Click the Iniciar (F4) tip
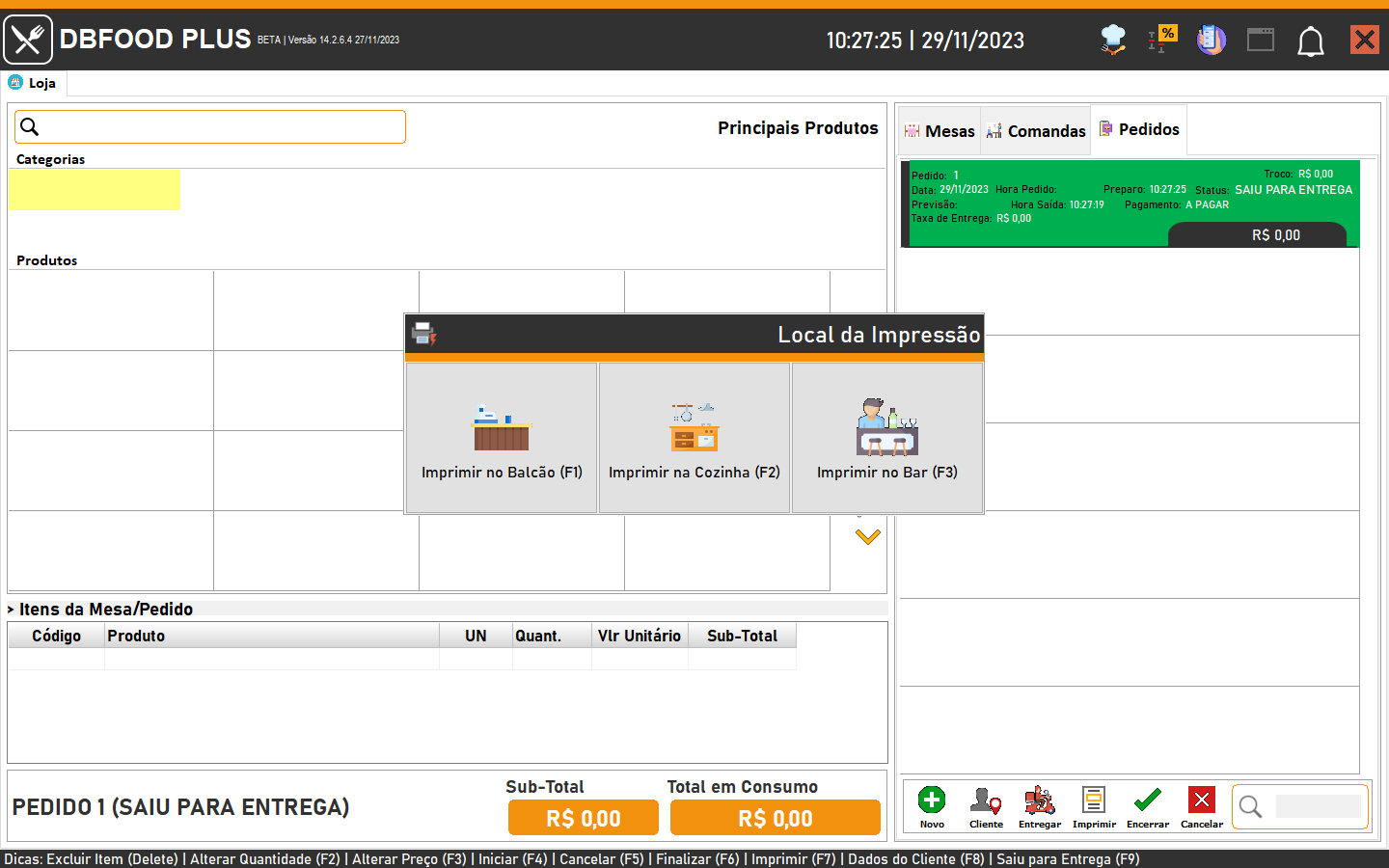Screen dimensions: 1389x868 point(513,859)
